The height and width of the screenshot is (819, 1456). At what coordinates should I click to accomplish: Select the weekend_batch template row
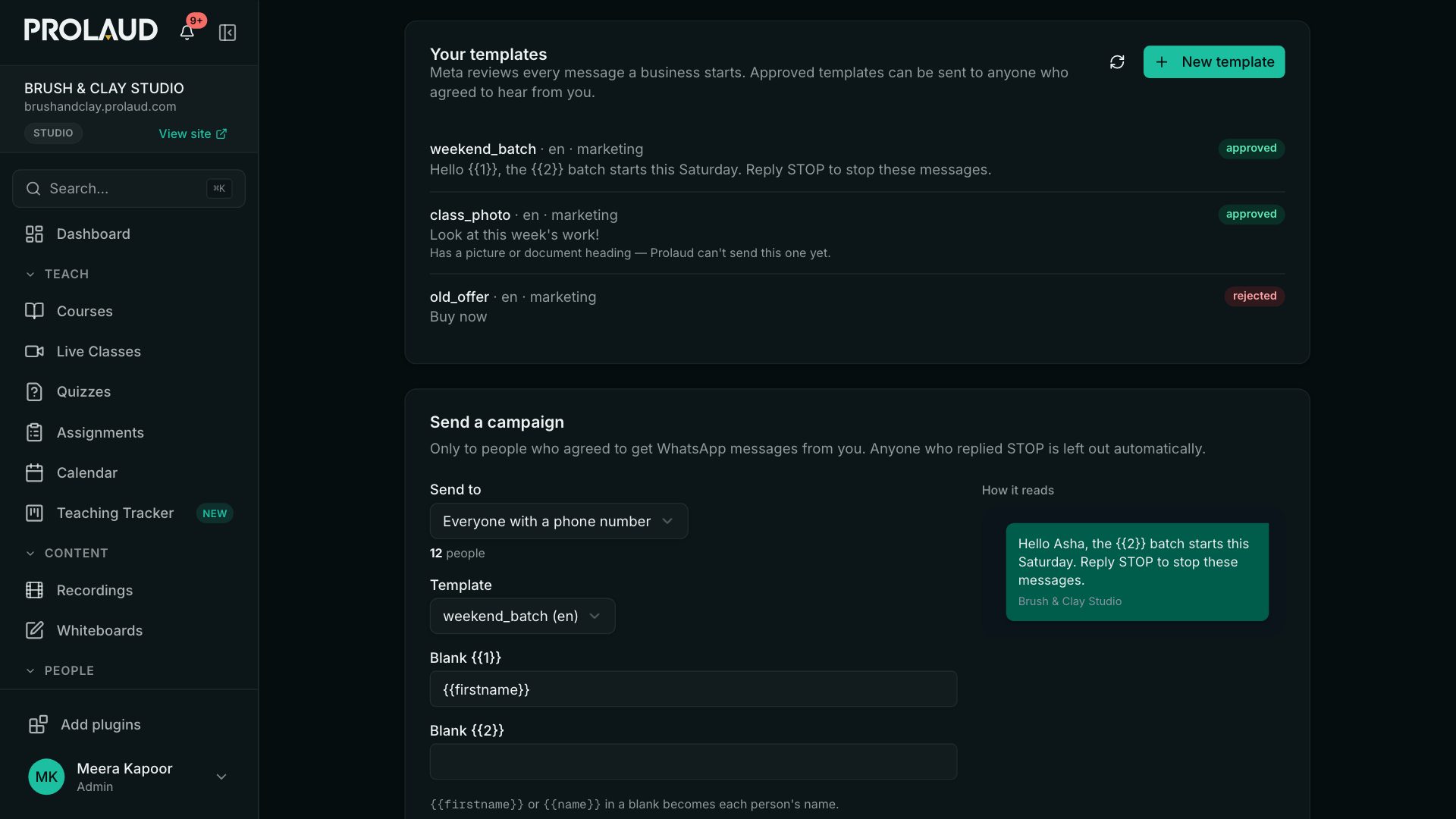click(x=857, y=159)
